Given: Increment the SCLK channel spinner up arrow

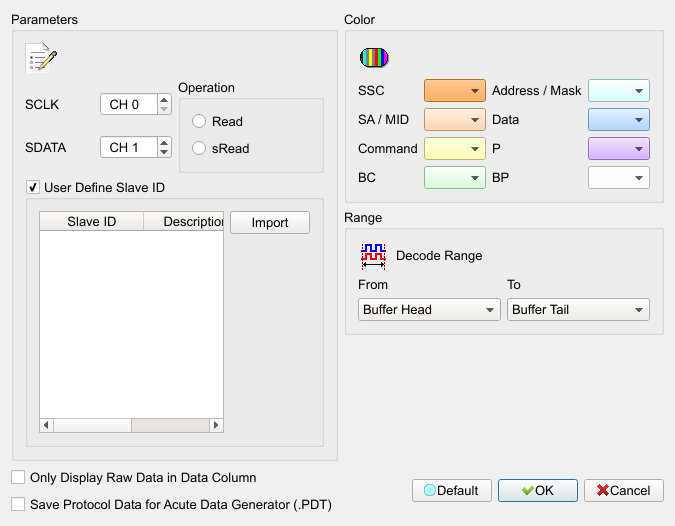Looking at the screenshot, I should pyautogui.click(x=164, y=99).
